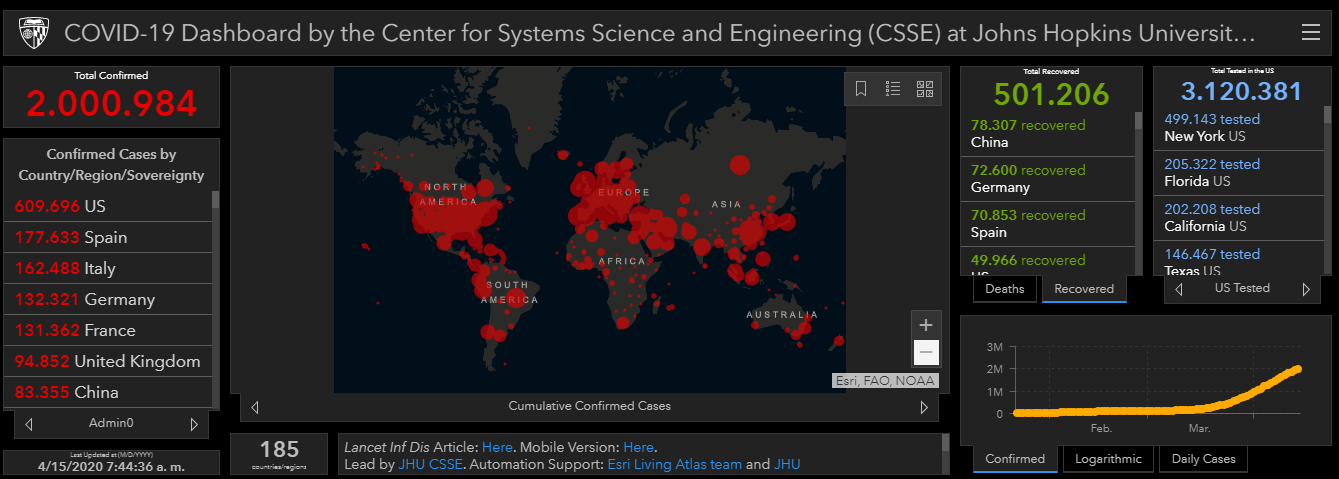Click 78.307 recovered China entry

pyautogui.click(x=1049, y=134)
